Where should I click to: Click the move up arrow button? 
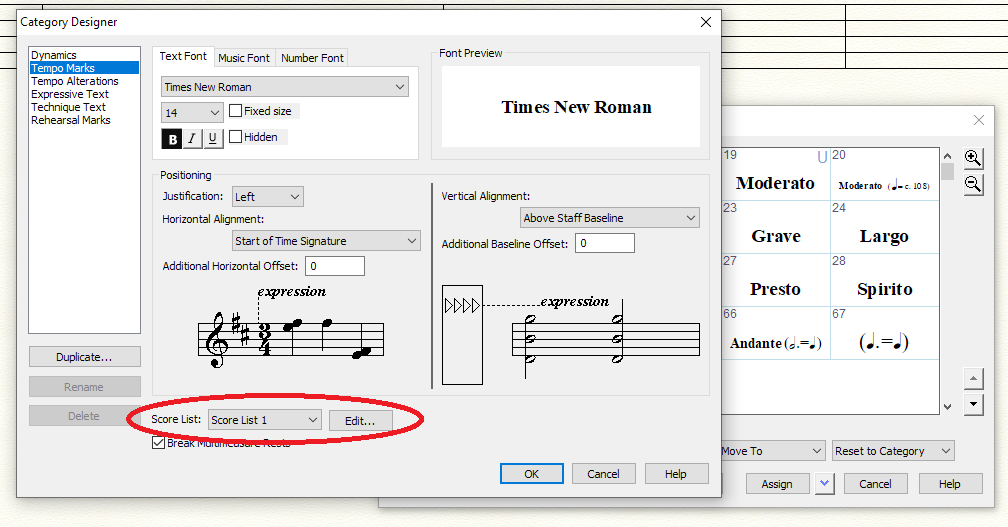973,379
